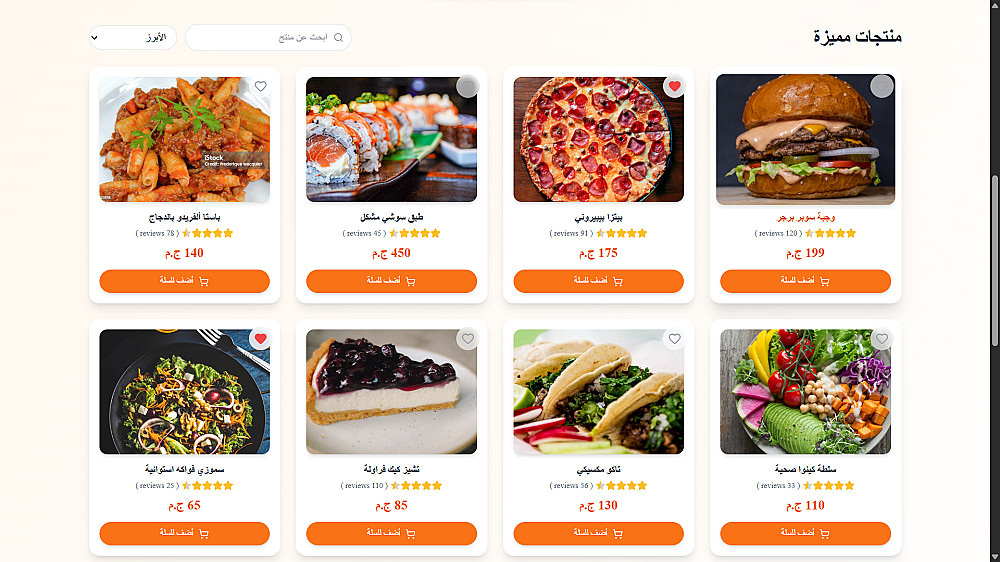The image size is (1000, 562).
Task: Favorite the pasta Alfredo dish with heart icon
Action: (x=260, y=86)
